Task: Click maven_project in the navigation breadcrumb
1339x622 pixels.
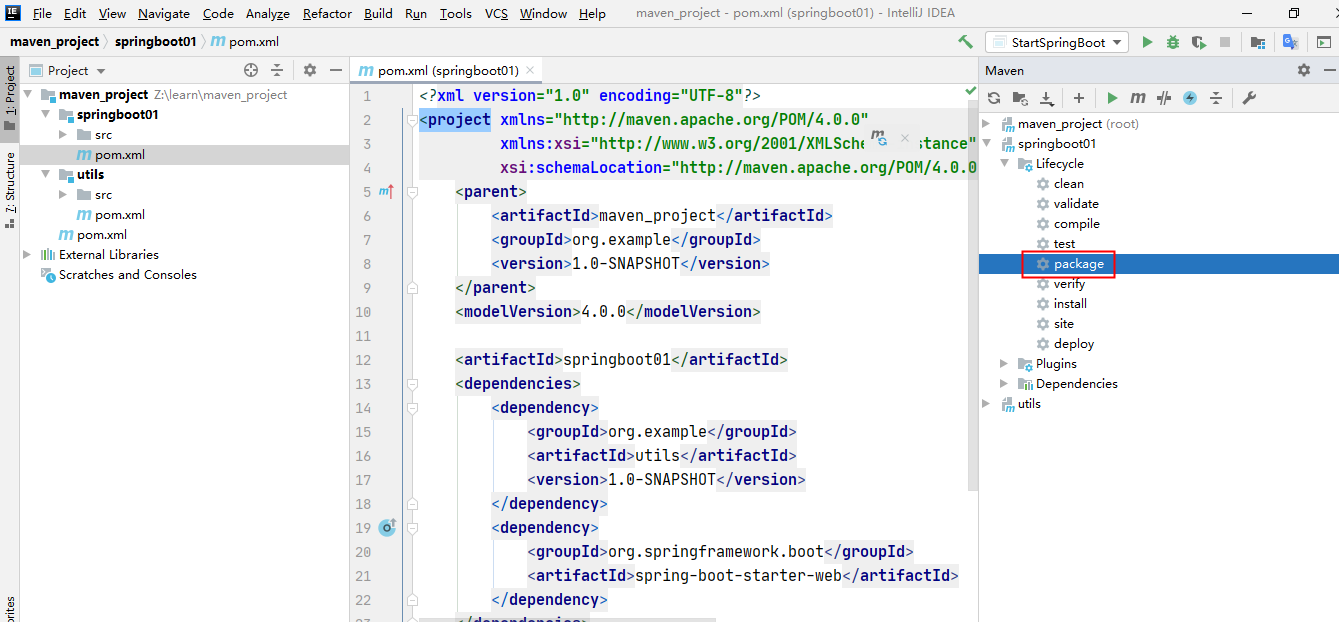Action: coord(55,42)
